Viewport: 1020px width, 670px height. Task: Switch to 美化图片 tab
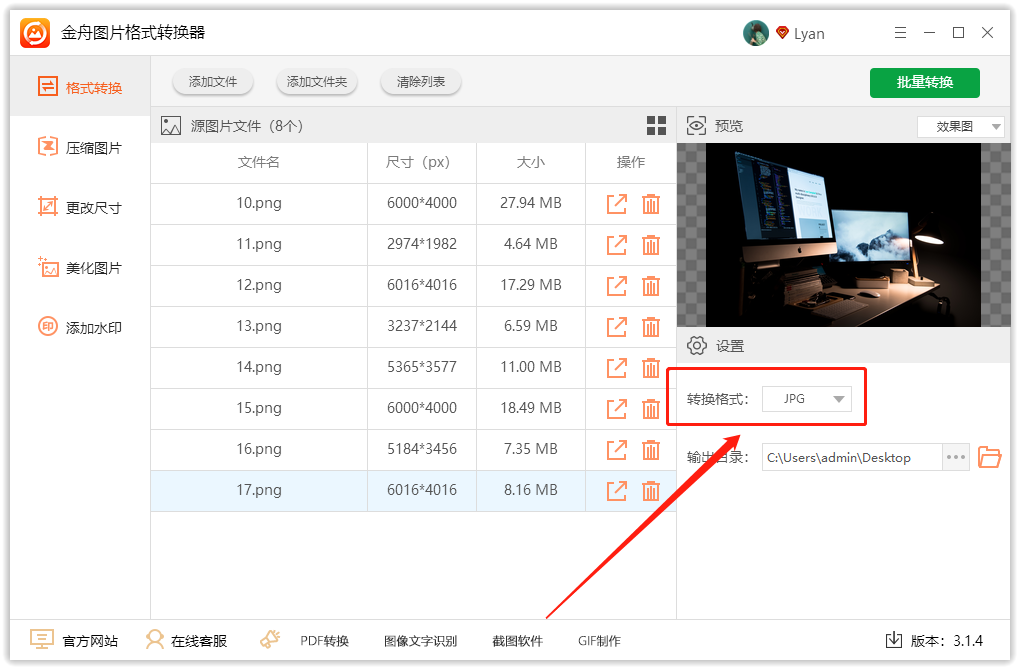[x=80, y=267]
